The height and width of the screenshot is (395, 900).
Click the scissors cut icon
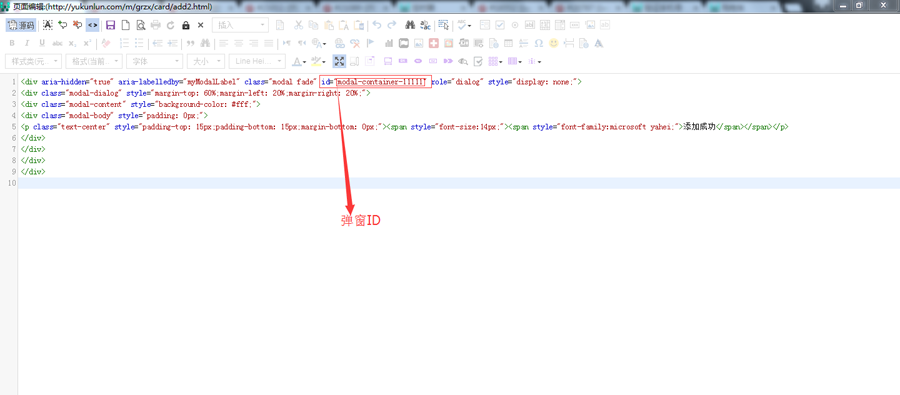pyautogui.click(x=298, y=25)
